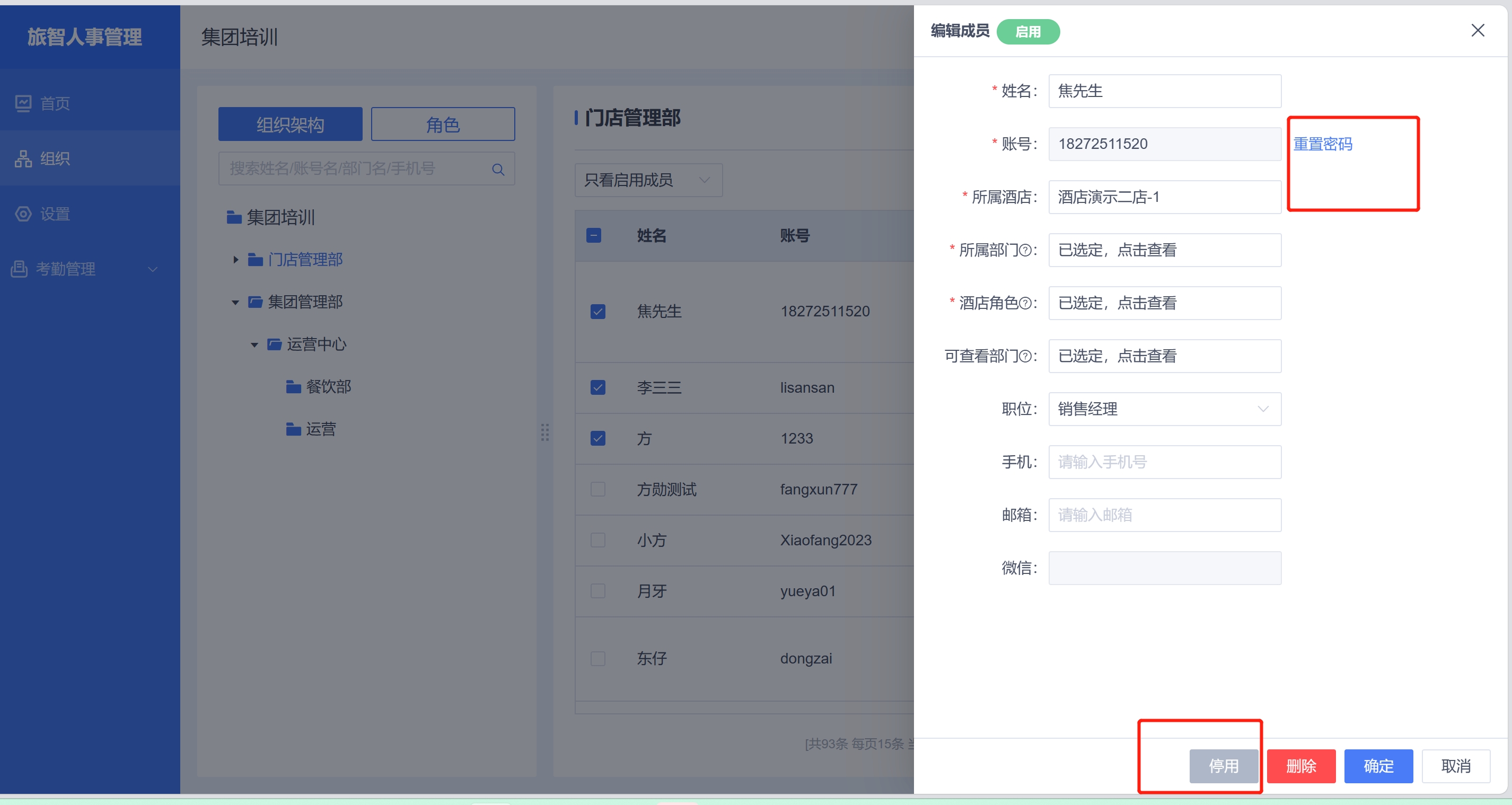This screenshot has width=1512, height=805.
Task: Click the 酒店角色 selection field
Action: (x=1165, y=303)
